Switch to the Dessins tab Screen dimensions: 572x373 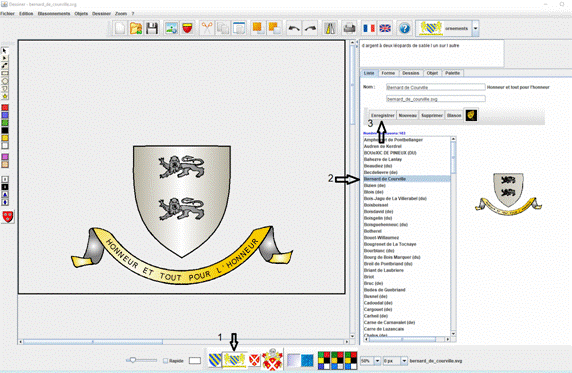(410, 73)
